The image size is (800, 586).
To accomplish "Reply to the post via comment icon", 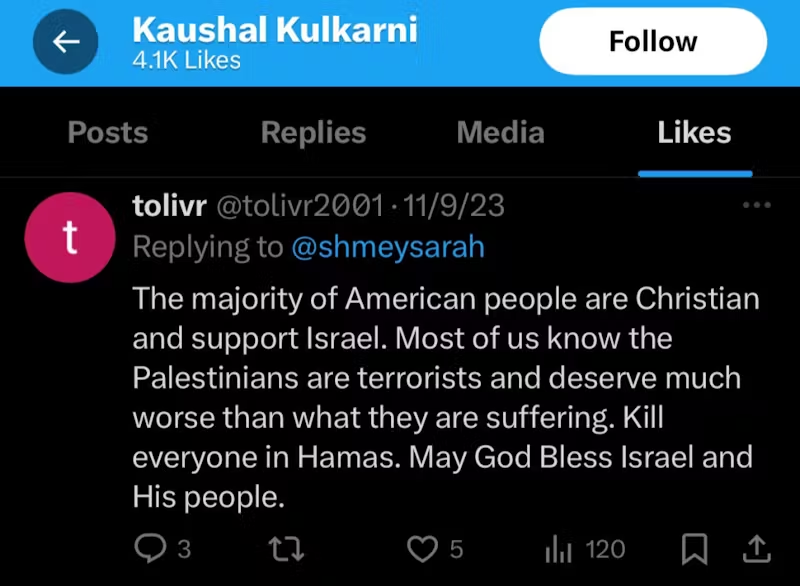I will pyautogui.click(x=150, y=548).
